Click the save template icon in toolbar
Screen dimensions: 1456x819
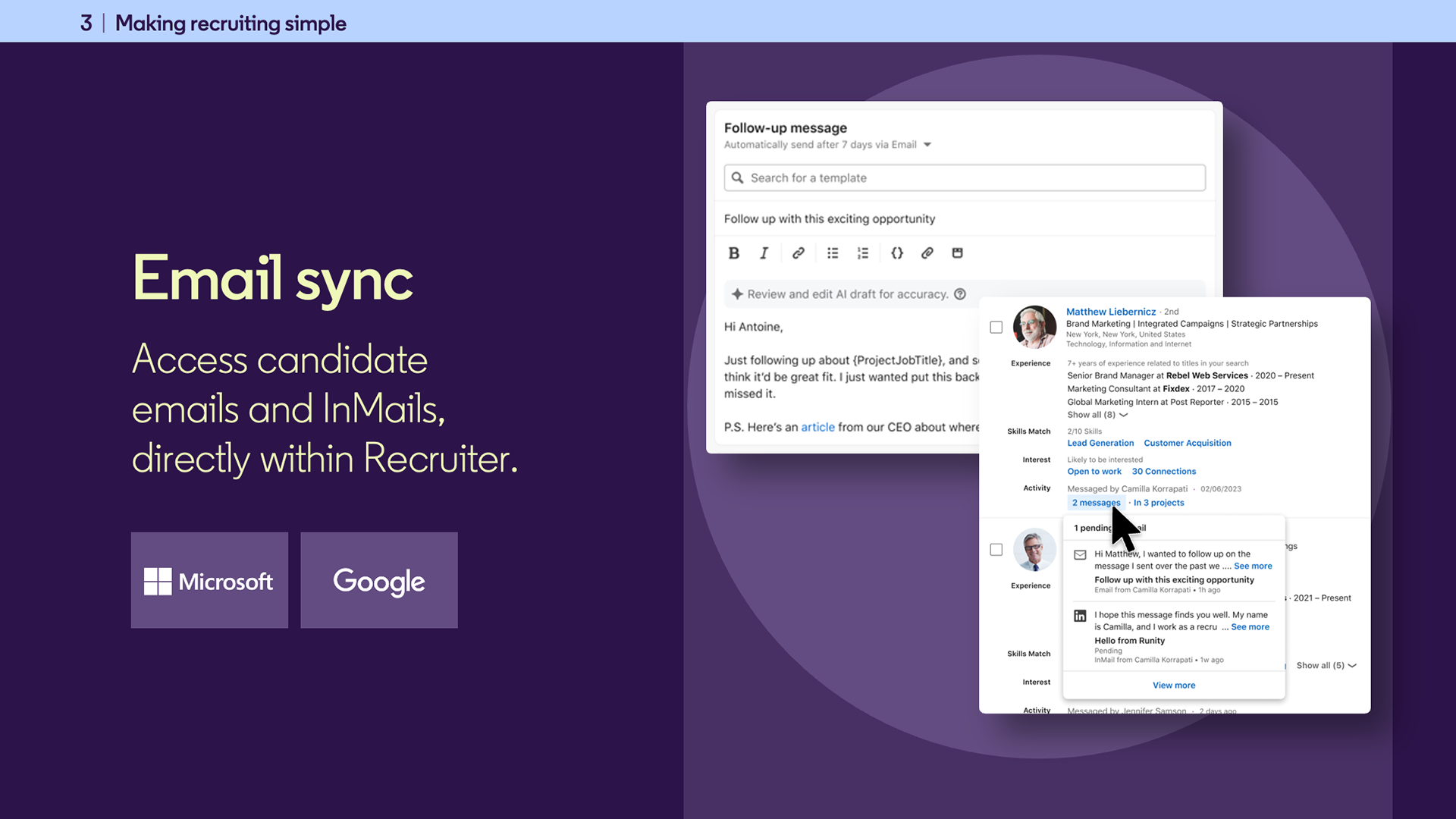click(x=957, y=253)
